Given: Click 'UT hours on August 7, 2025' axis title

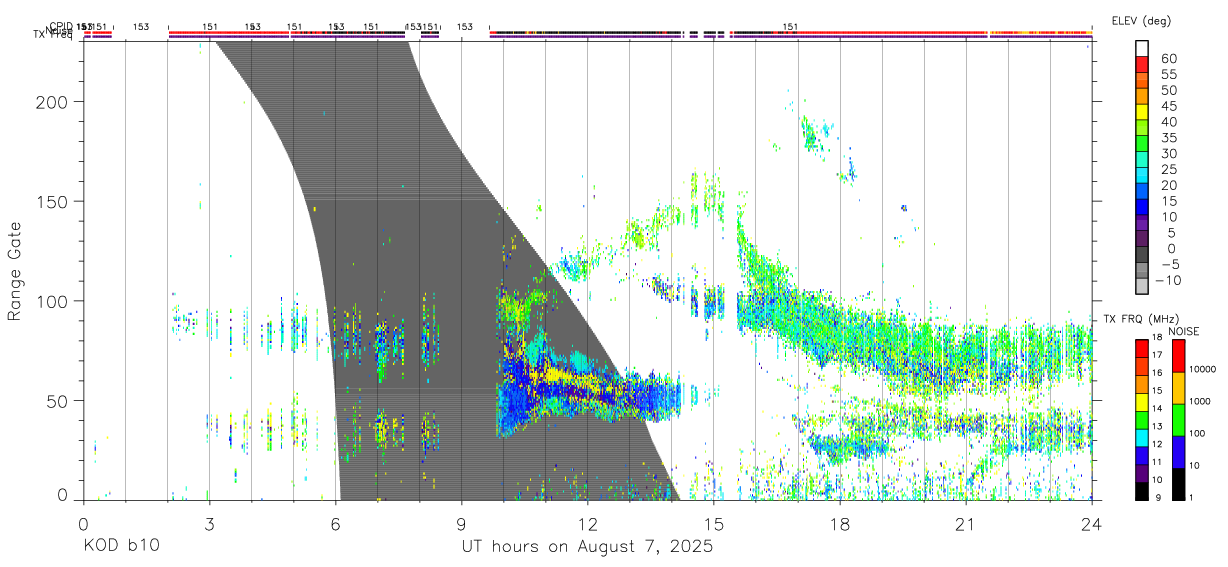Looking at the screenshot, I should click(x=587, y=546).
